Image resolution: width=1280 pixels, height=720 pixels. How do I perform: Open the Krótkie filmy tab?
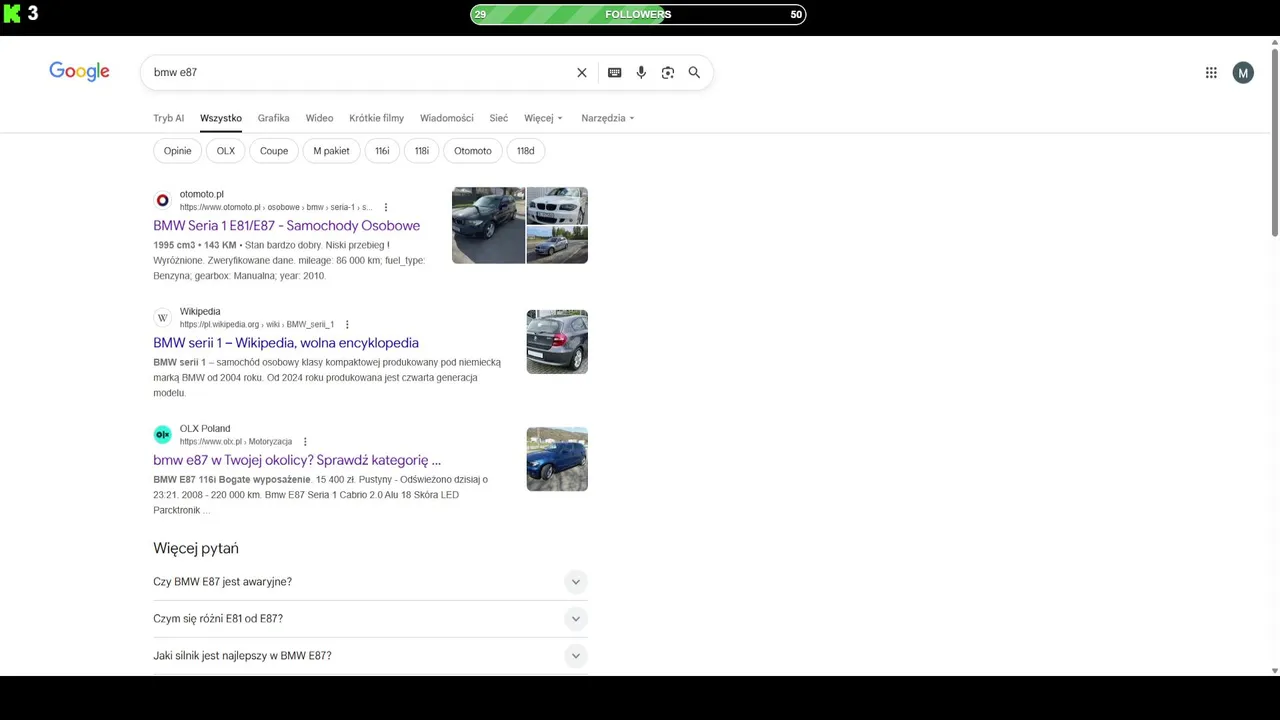point(376,118)
